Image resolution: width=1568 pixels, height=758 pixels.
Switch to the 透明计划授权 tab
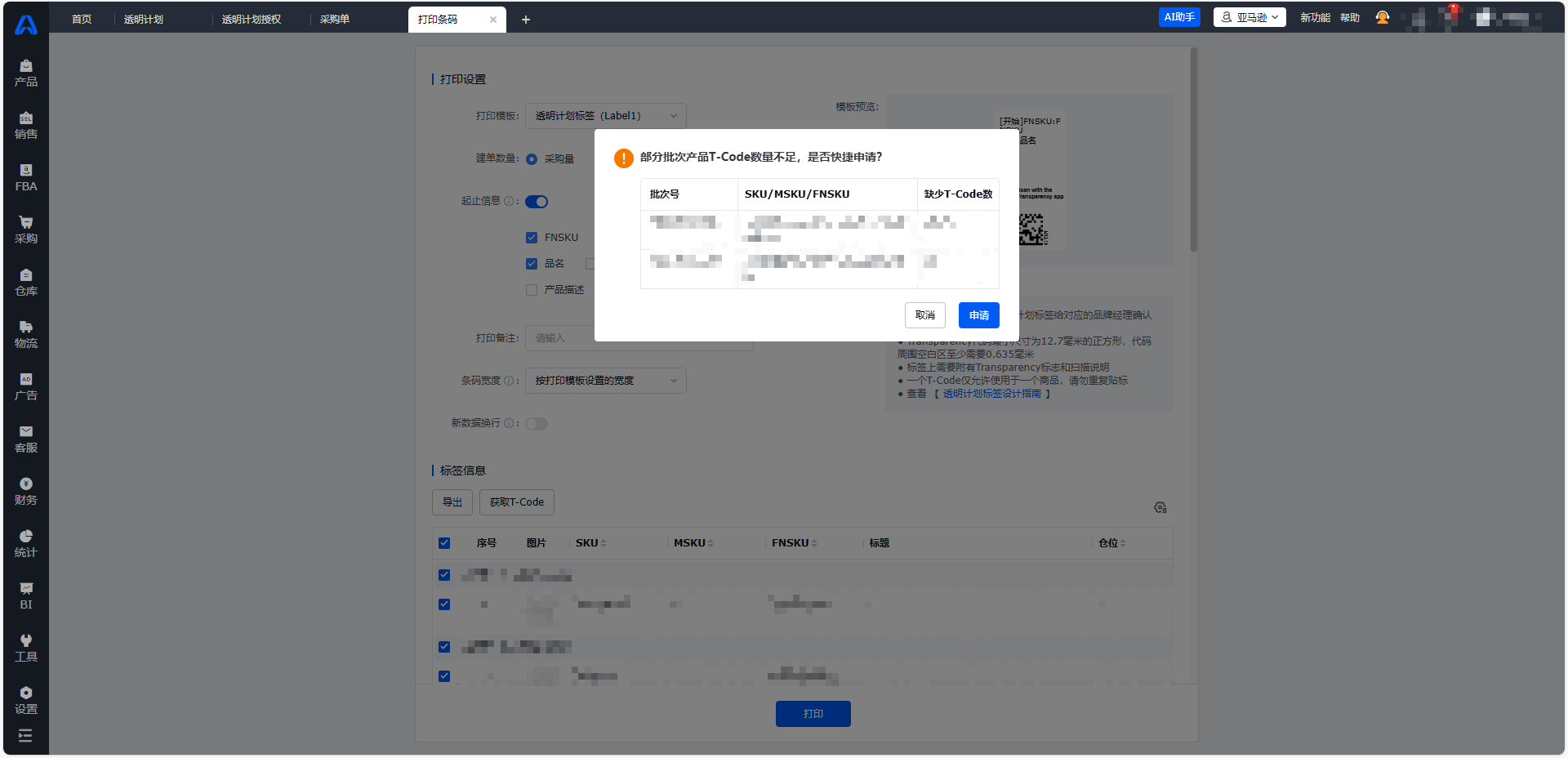click(252, 19)
